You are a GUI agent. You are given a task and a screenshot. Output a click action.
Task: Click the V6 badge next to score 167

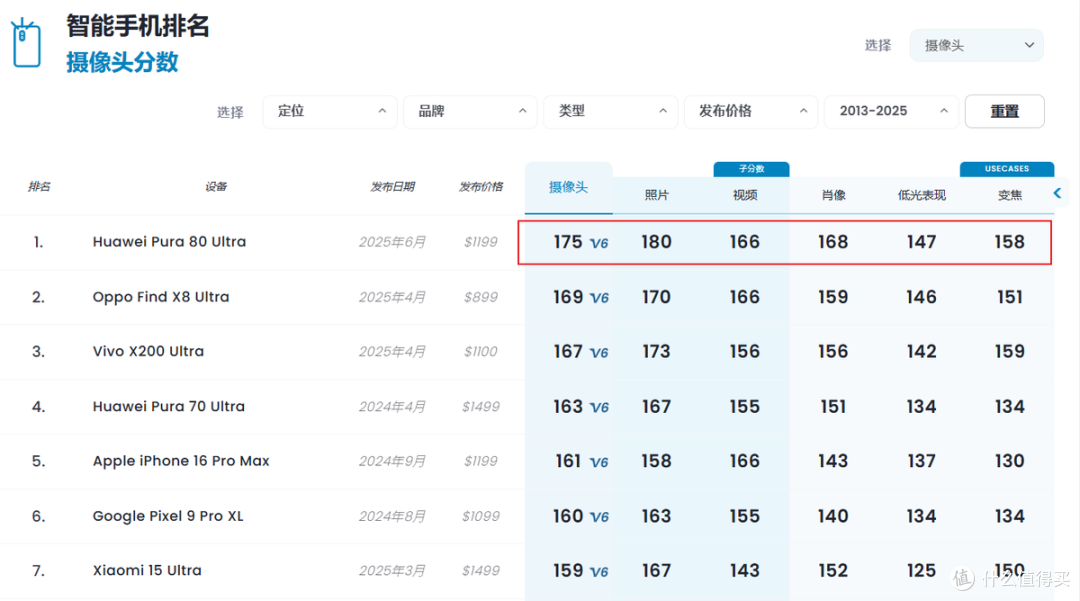599,353
